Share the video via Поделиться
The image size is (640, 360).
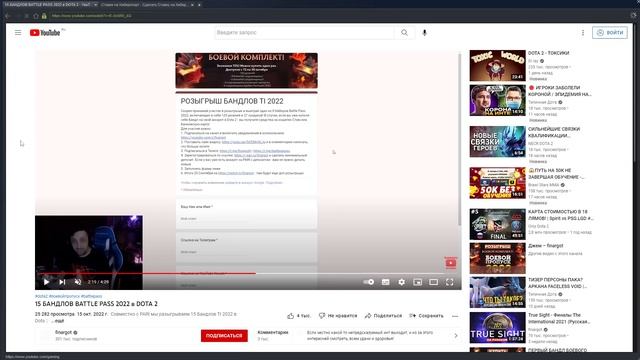383,316
